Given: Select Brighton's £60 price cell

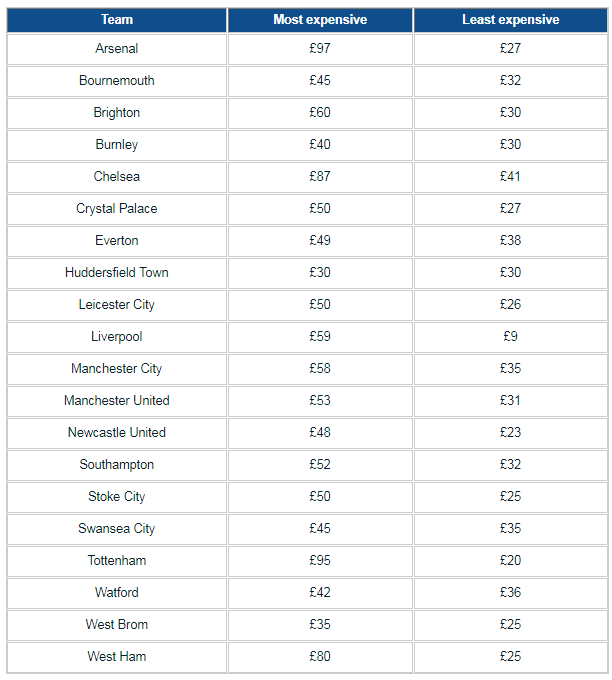Looking at the screenshot, I should 320,113.
